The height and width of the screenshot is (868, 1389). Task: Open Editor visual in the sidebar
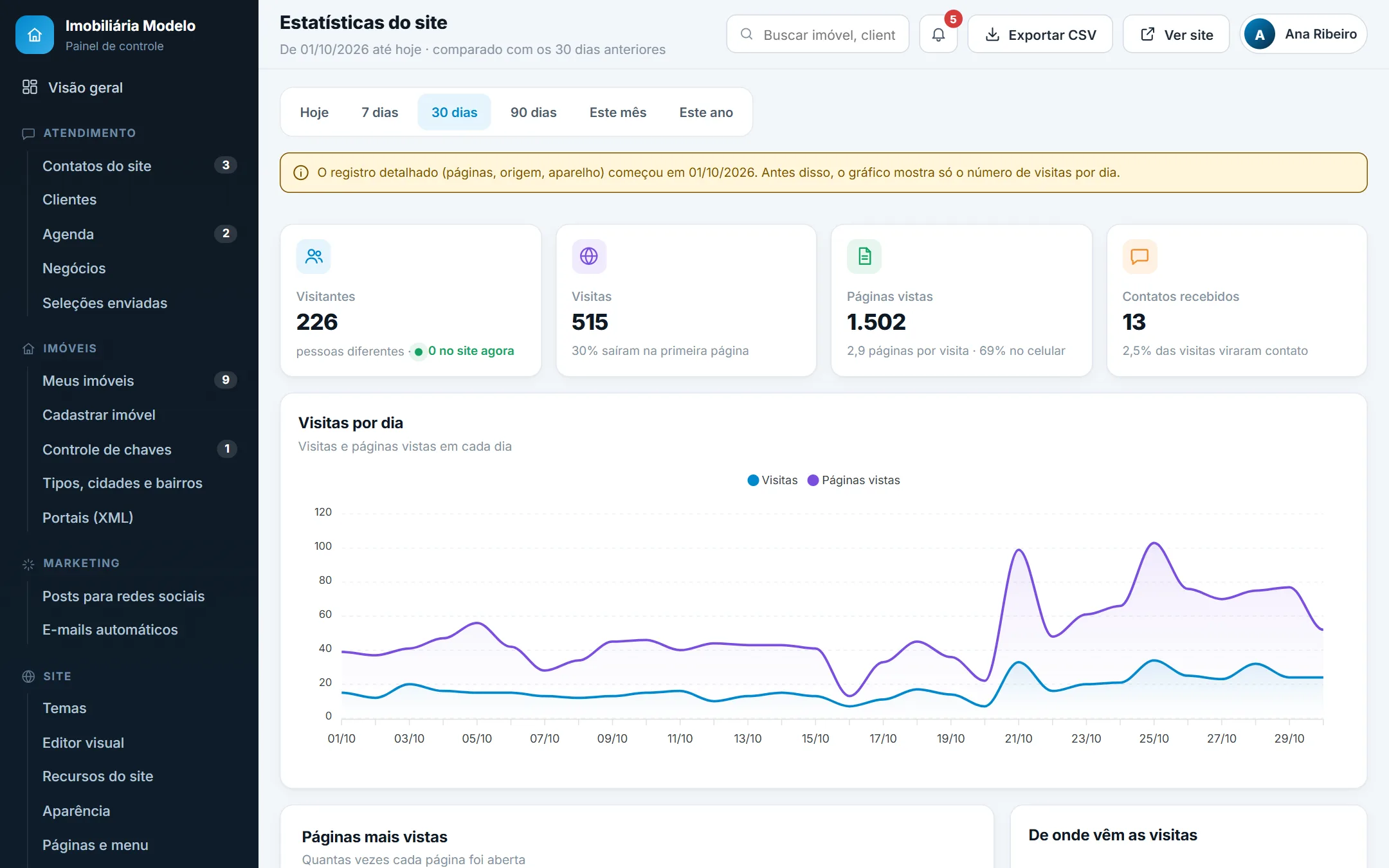point(140,743)
